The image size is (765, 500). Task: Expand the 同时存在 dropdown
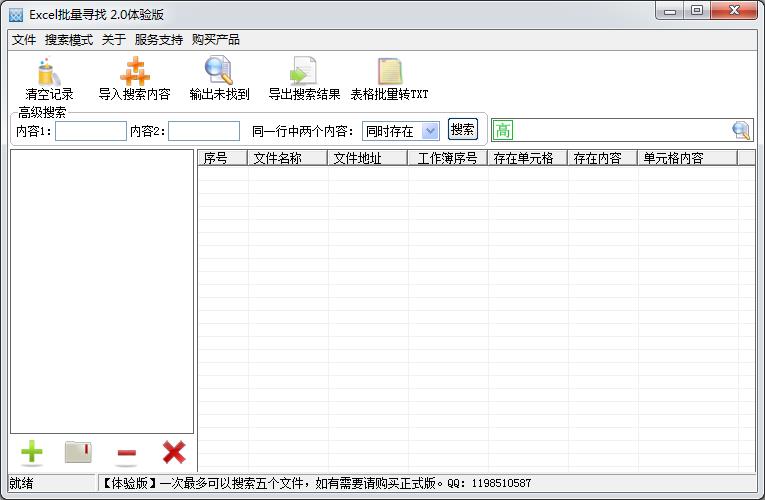[x=430, y=131]
